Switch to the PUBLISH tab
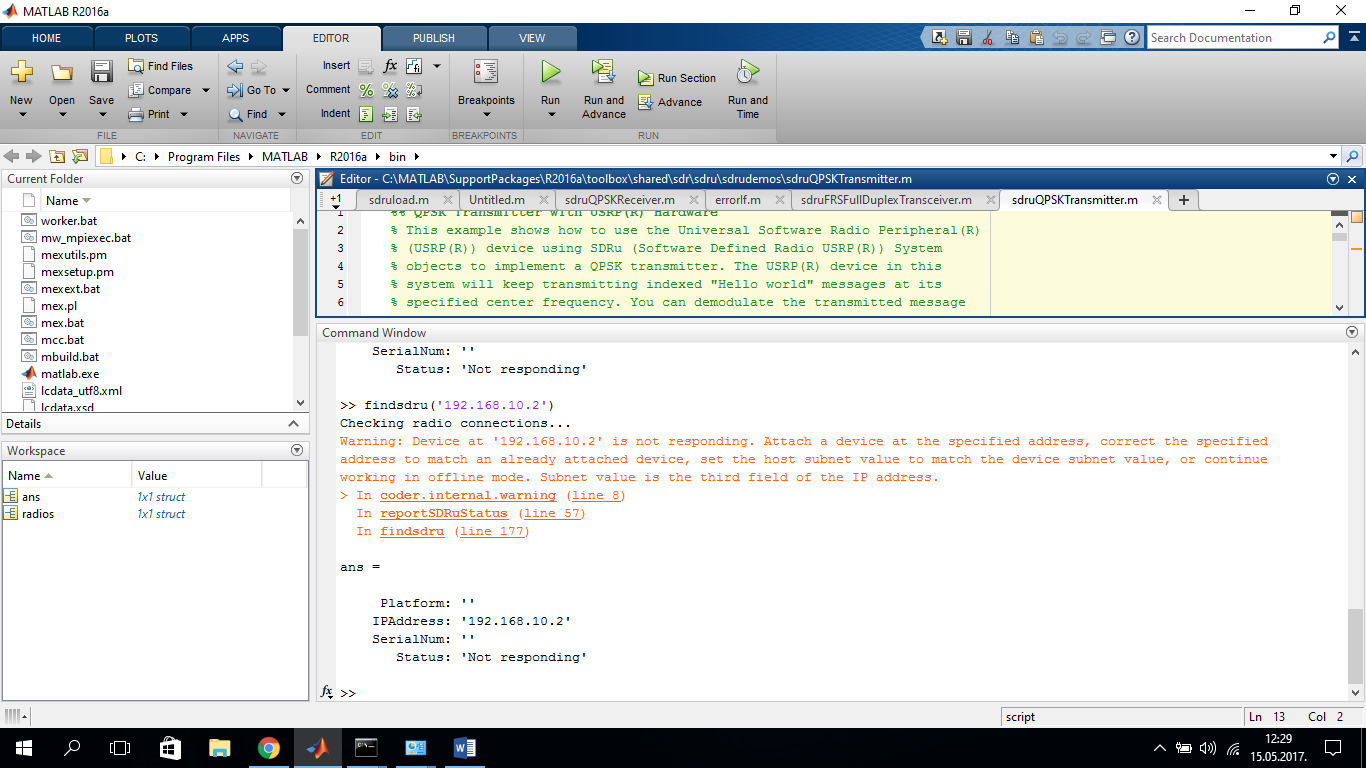The image size is (1366, 768). click(x=434, y=38)
